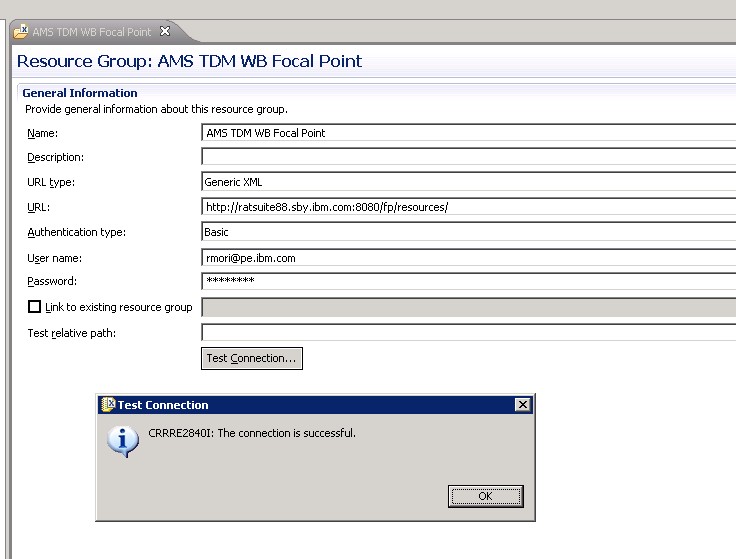
Task: Close the AMS TDM WB Focal Point tab
Action: (x=165, y=31)
